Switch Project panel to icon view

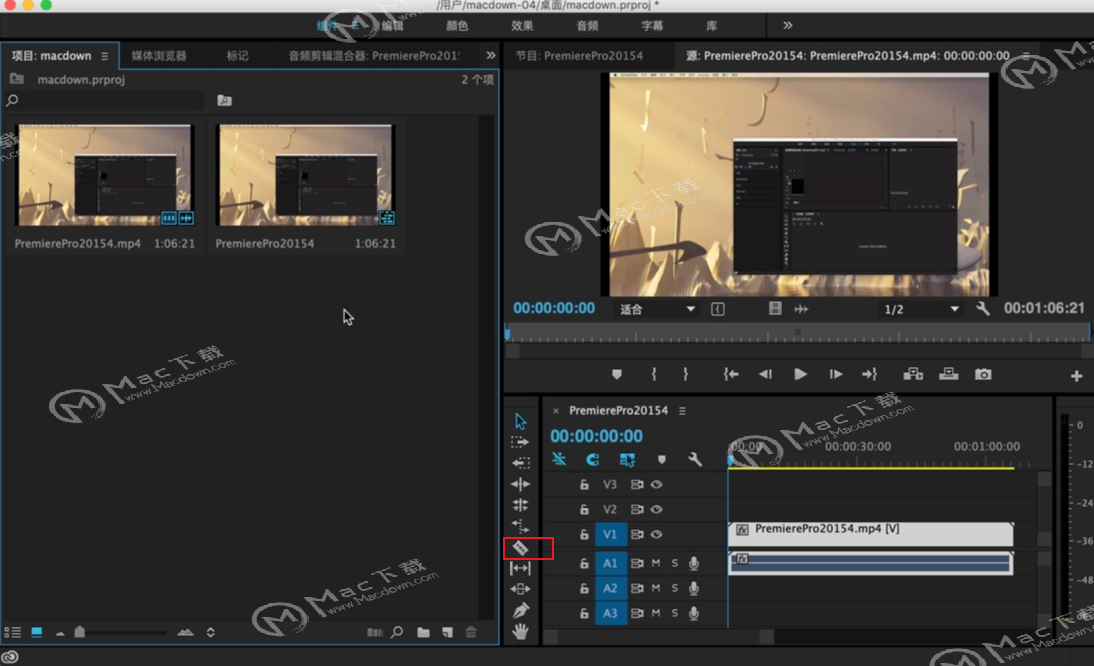point(36,633)
